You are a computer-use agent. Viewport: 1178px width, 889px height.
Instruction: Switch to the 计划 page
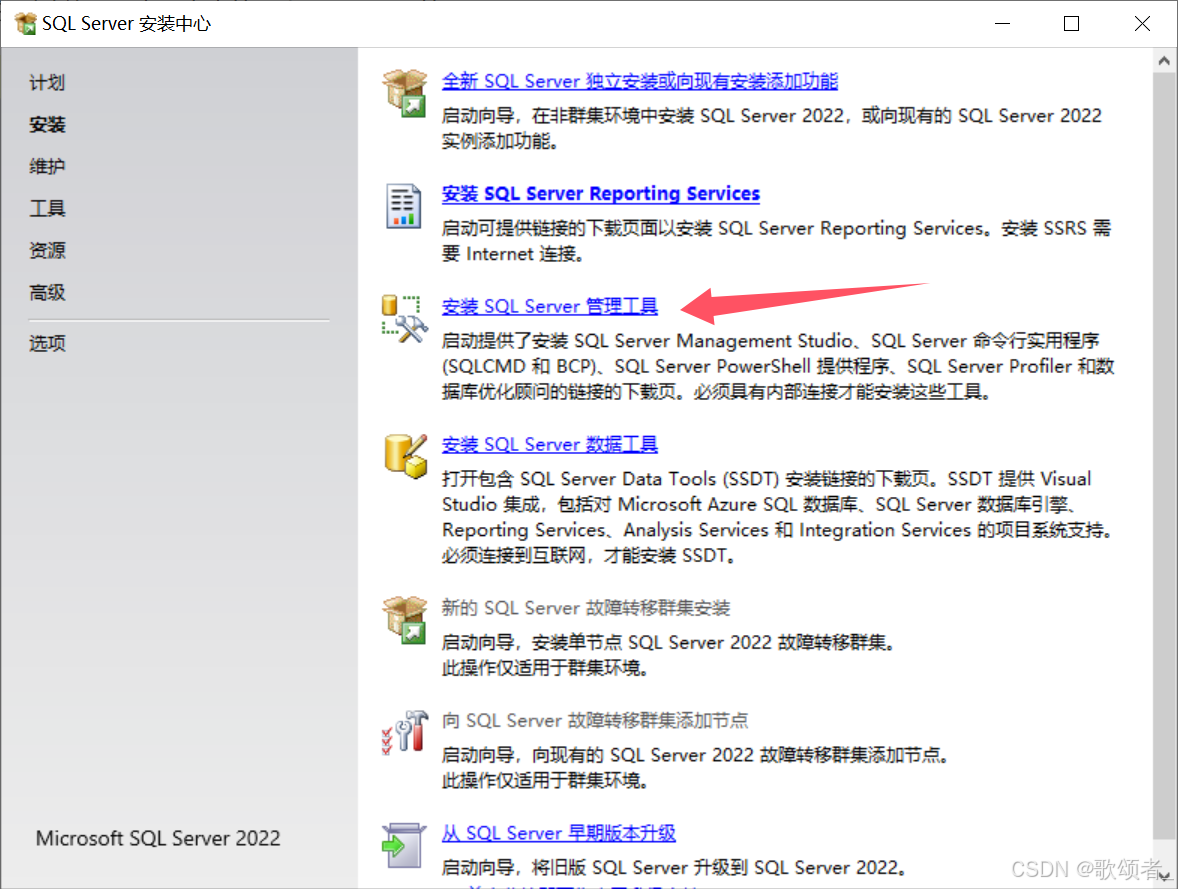(47, 82)
